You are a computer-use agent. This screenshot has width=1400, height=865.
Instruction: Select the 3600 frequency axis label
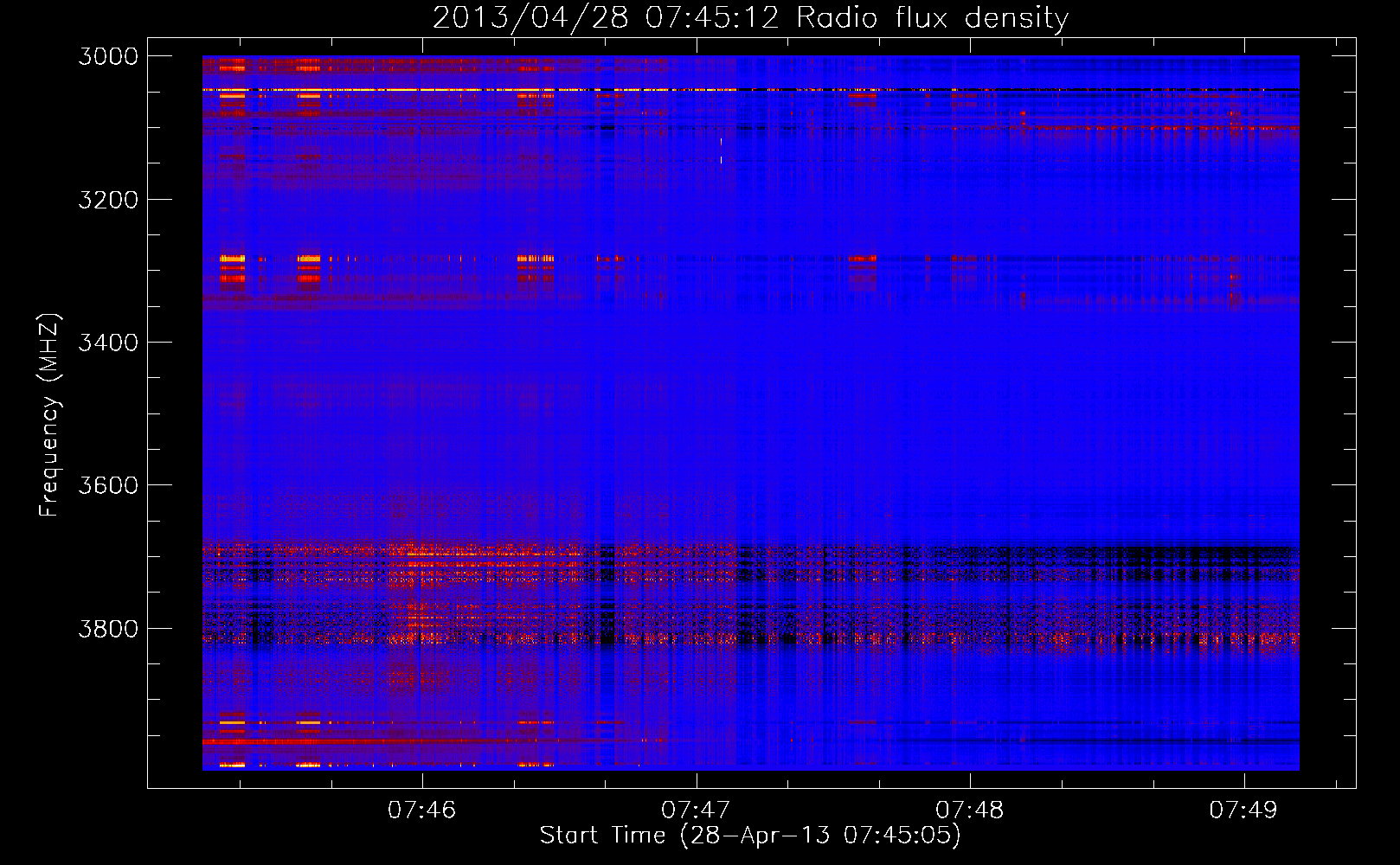tap(108, 485)
